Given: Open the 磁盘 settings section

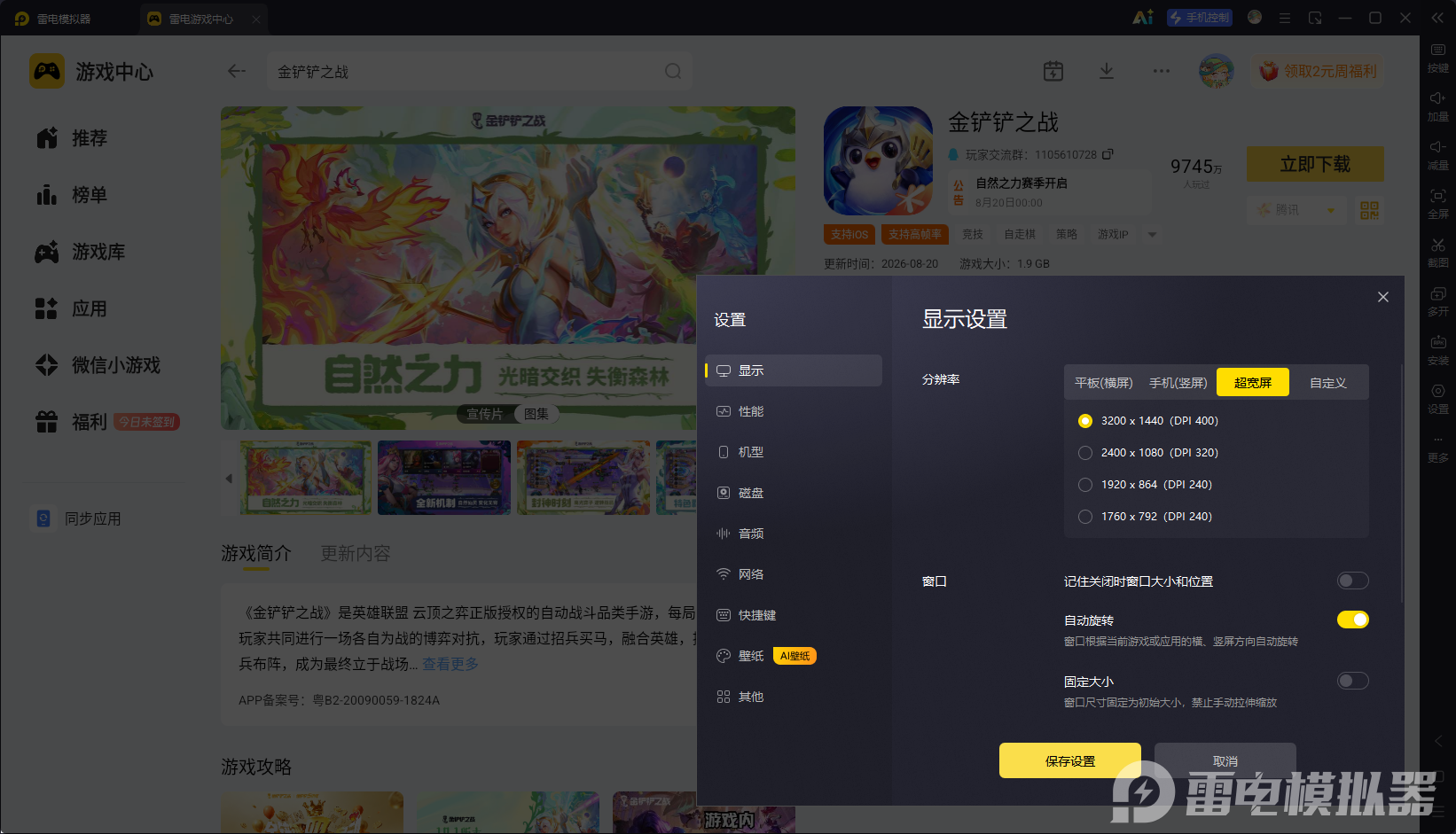Looking at the screenshot, I should coord(794,493).
